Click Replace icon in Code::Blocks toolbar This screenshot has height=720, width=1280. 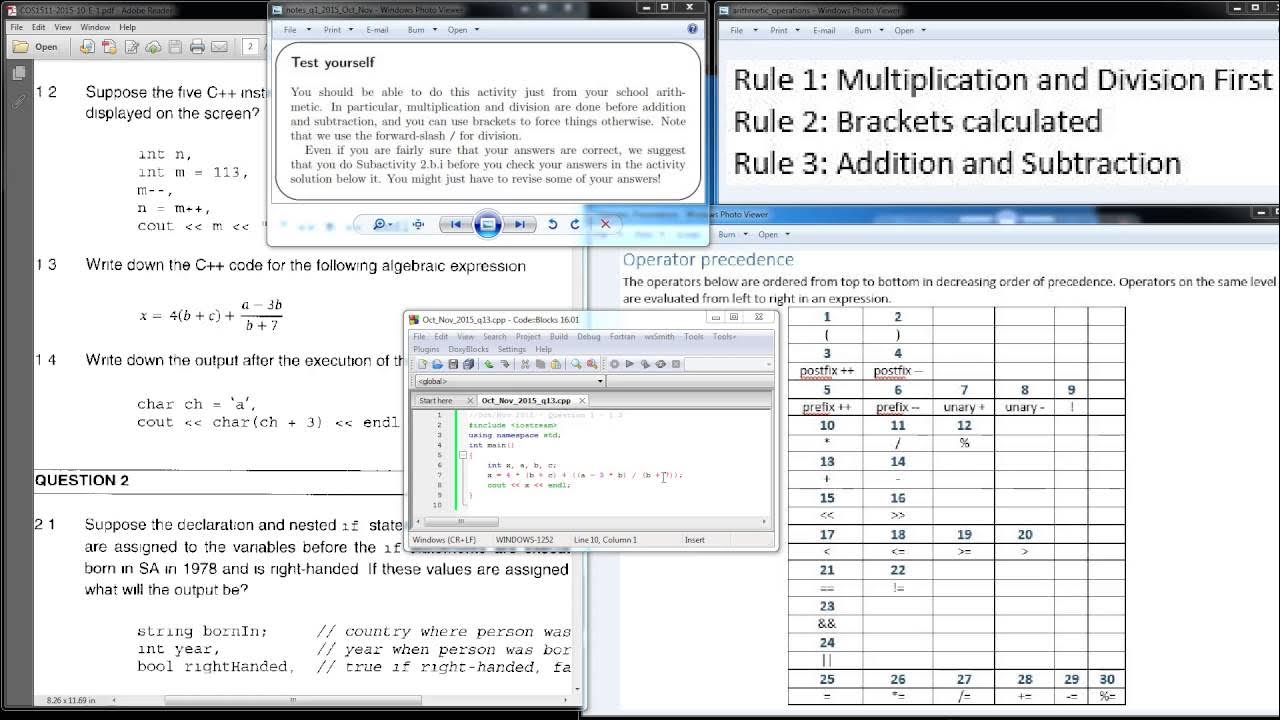[592, 364]
